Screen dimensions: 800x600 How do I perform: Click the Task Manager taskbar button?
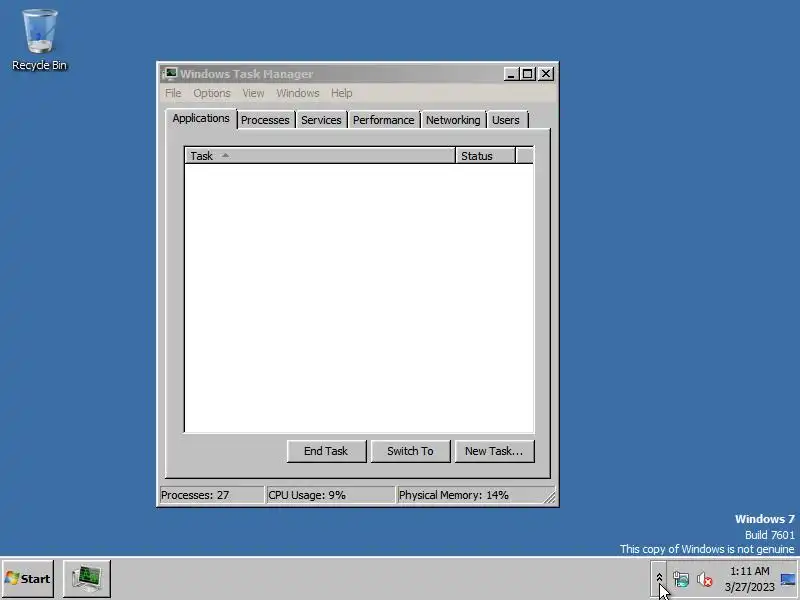pyautogui.click(x=87, y=579)
